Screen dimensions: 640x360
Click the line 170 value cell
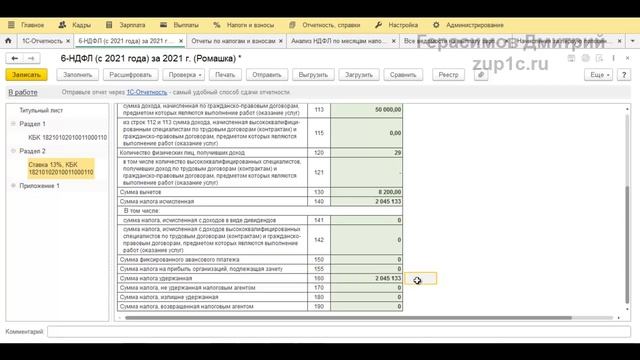click(366, 287)
